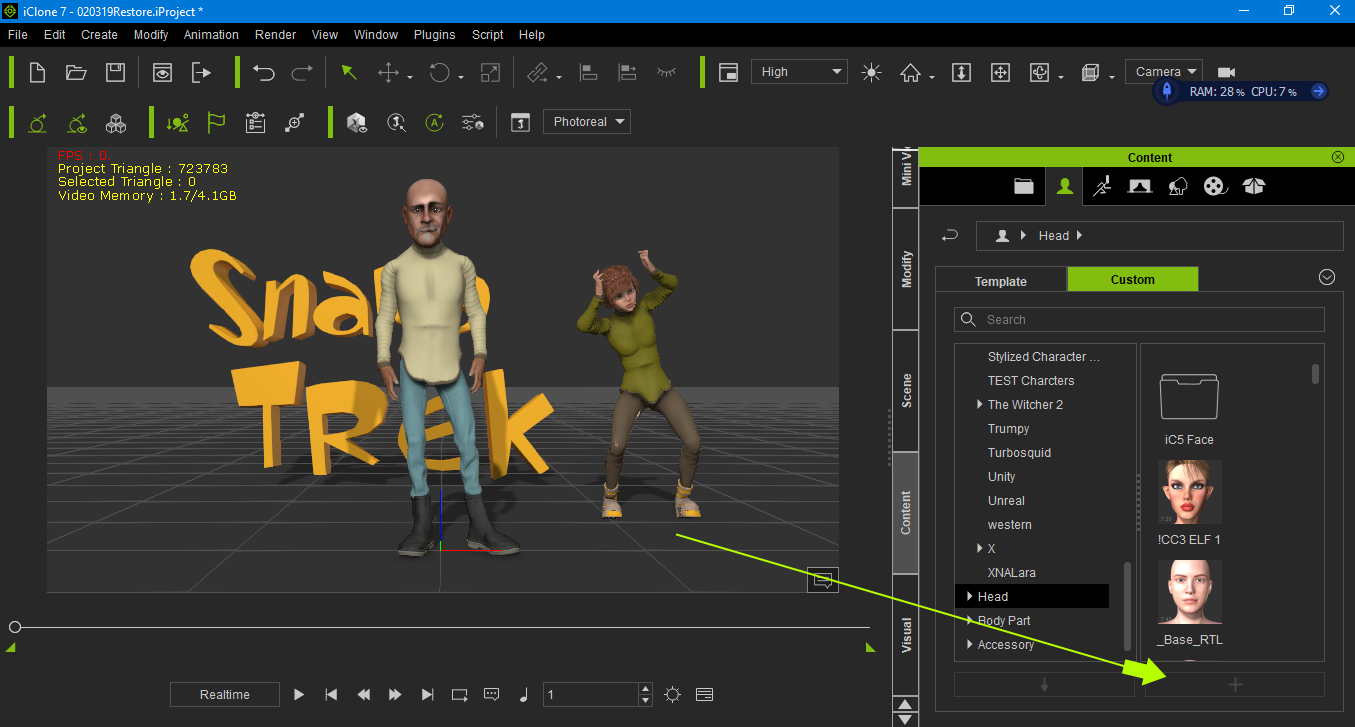
Task: Play the animation
Action: tap(299, 694)
